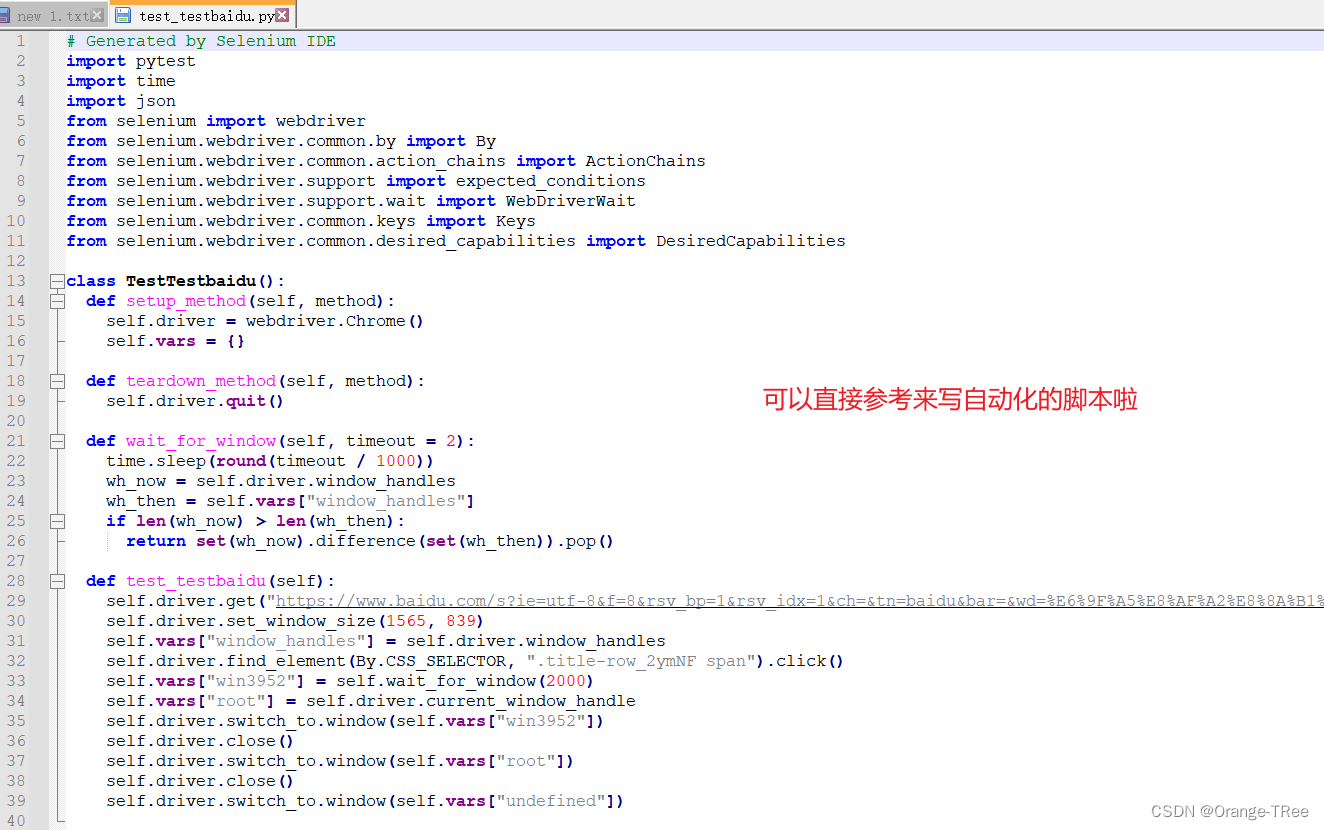Screen dimensions: 1324x830
Task: Click the 'self.vars = {}' line
Action: click(x=176, y=341)
